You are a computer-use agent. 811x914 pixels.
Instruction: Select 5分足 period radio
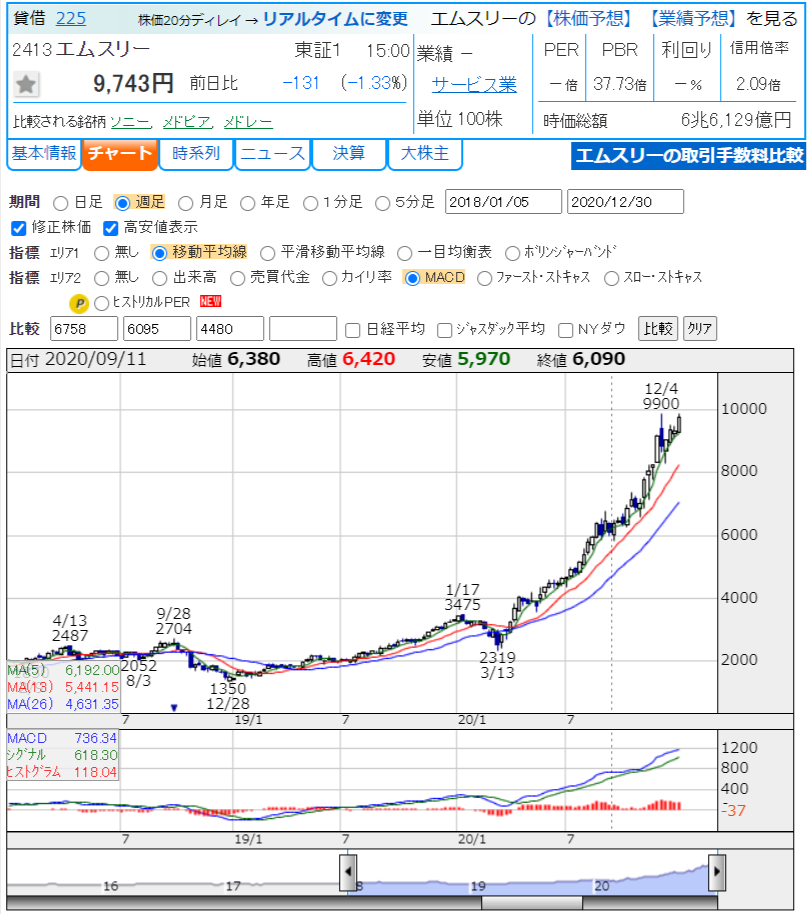tap(382, 203)
